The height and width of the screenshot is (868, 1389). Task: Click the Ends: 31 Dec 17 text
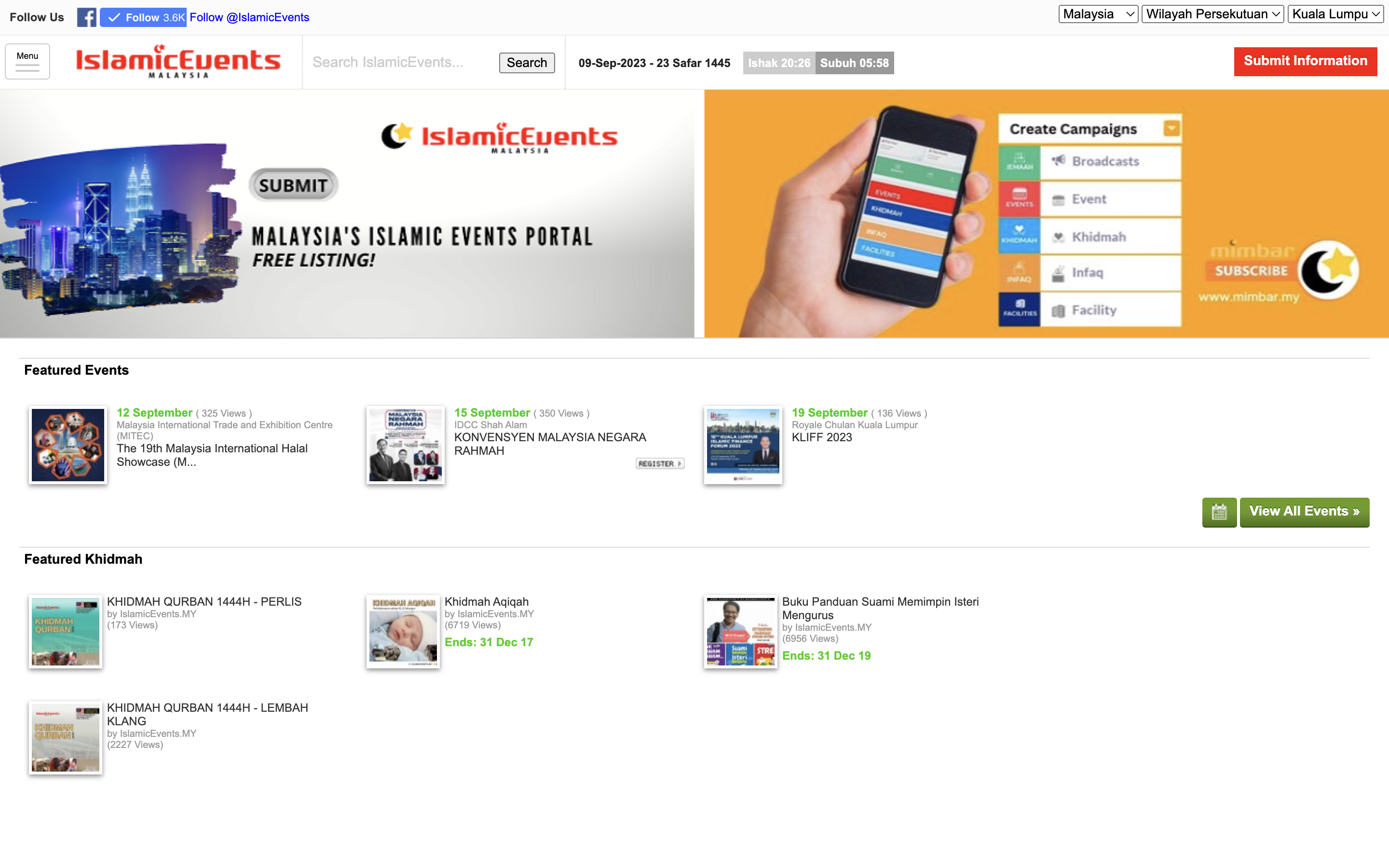point(489,642)
